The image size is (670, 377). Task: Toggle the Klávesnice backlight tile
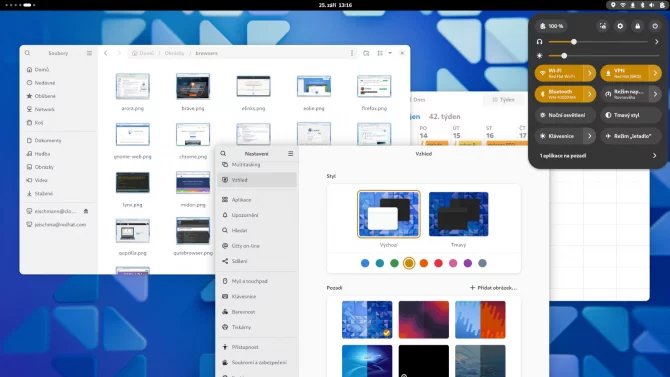coord(559,136)
